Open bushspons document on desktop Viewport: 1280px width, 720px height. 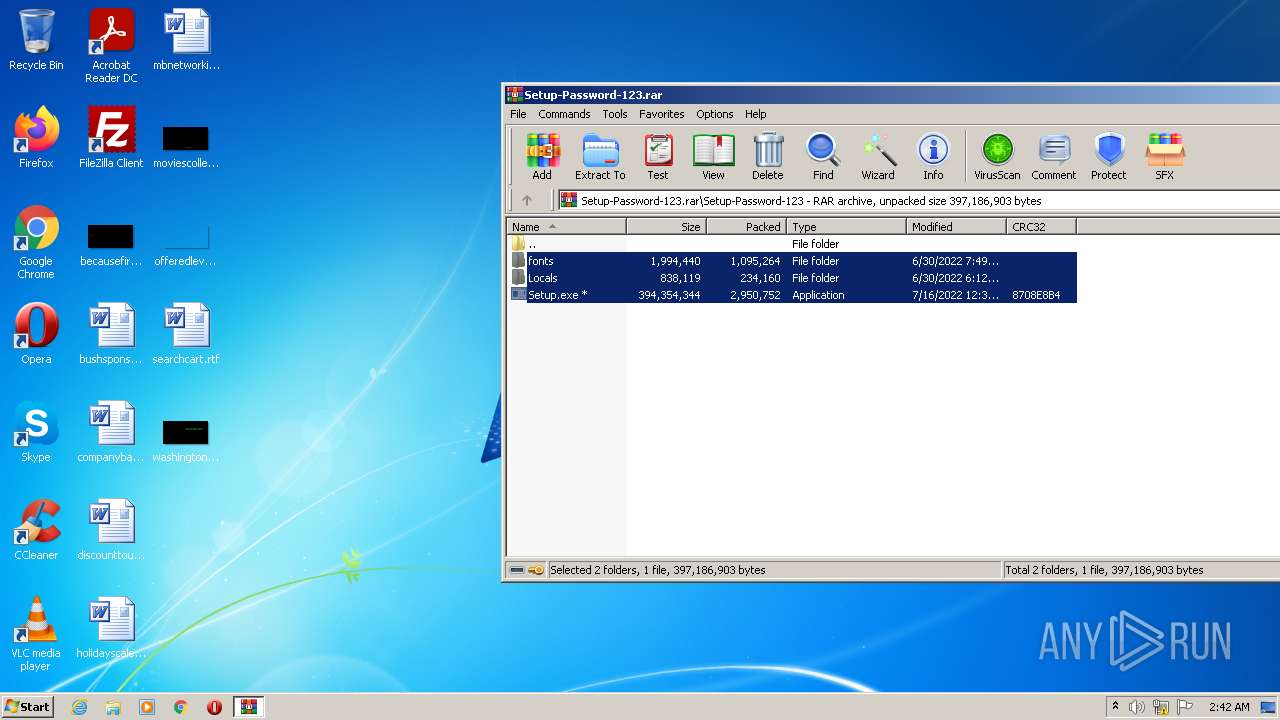[111, 334]
